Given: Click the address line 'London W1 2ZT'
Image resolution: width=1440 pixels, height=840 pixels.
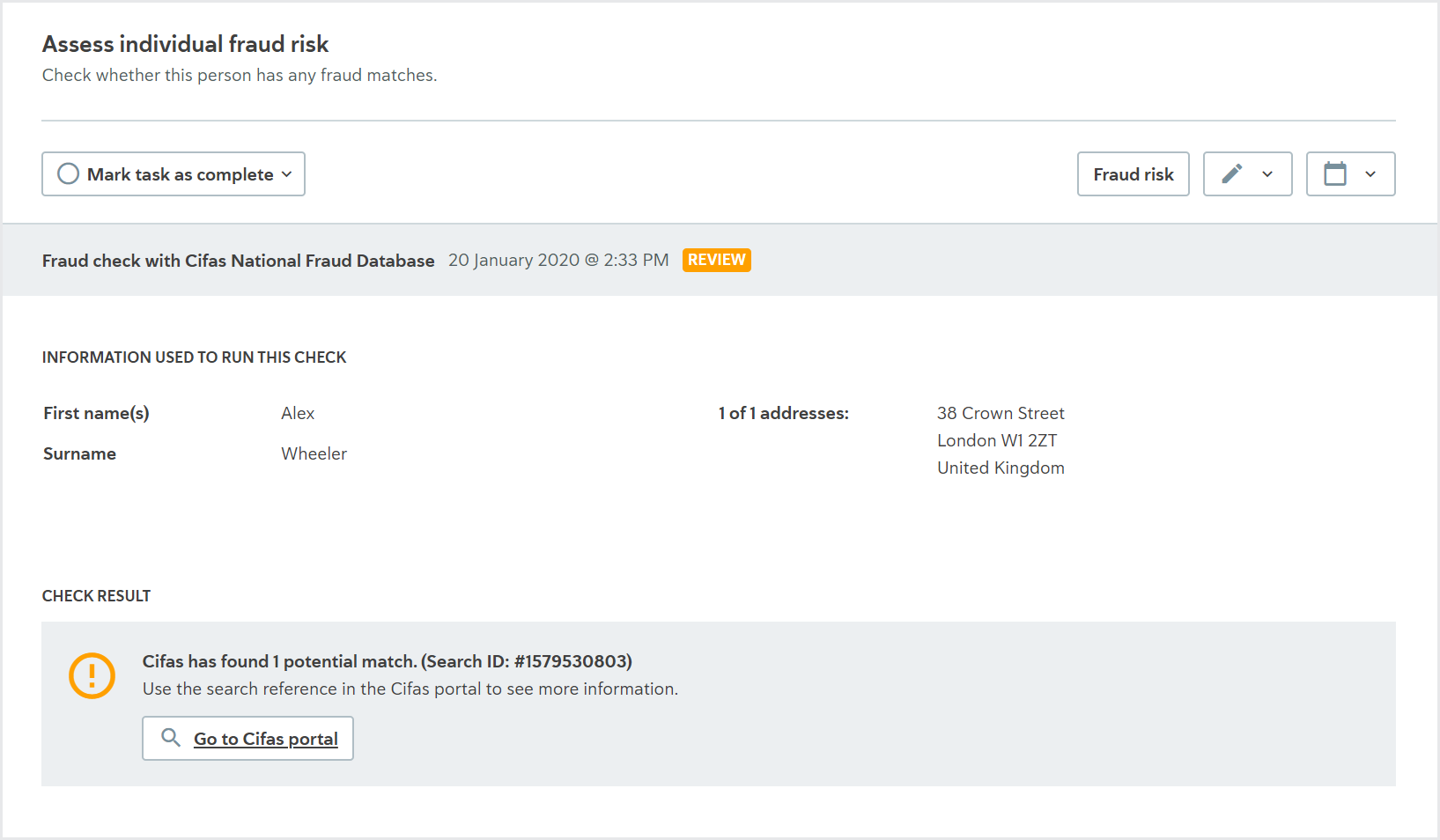Looking at the screenshot, I should 997,440.
